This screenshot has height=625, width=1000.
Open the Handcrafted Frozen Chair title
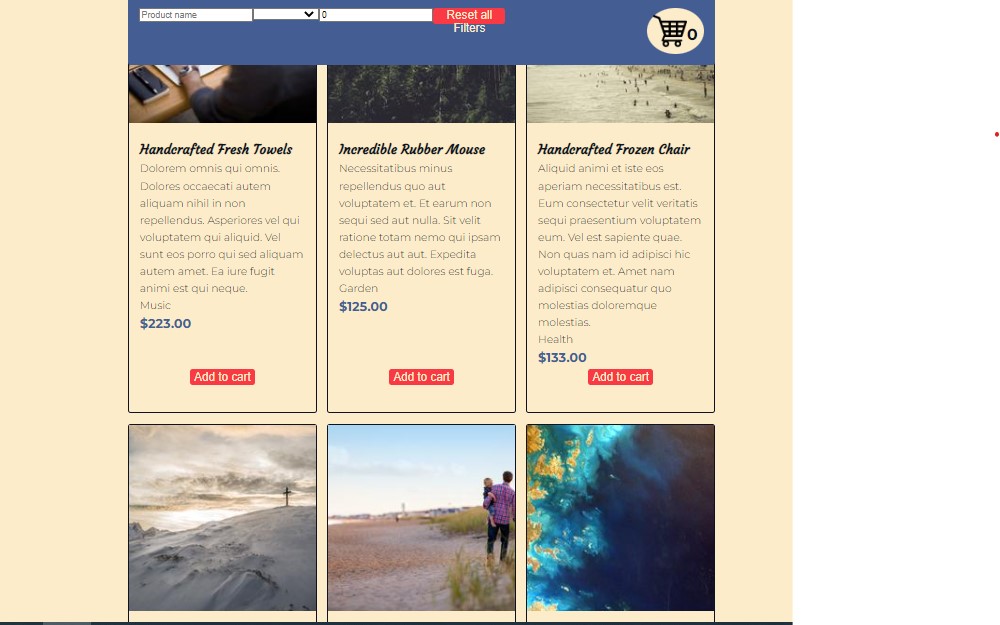point(614,149)
